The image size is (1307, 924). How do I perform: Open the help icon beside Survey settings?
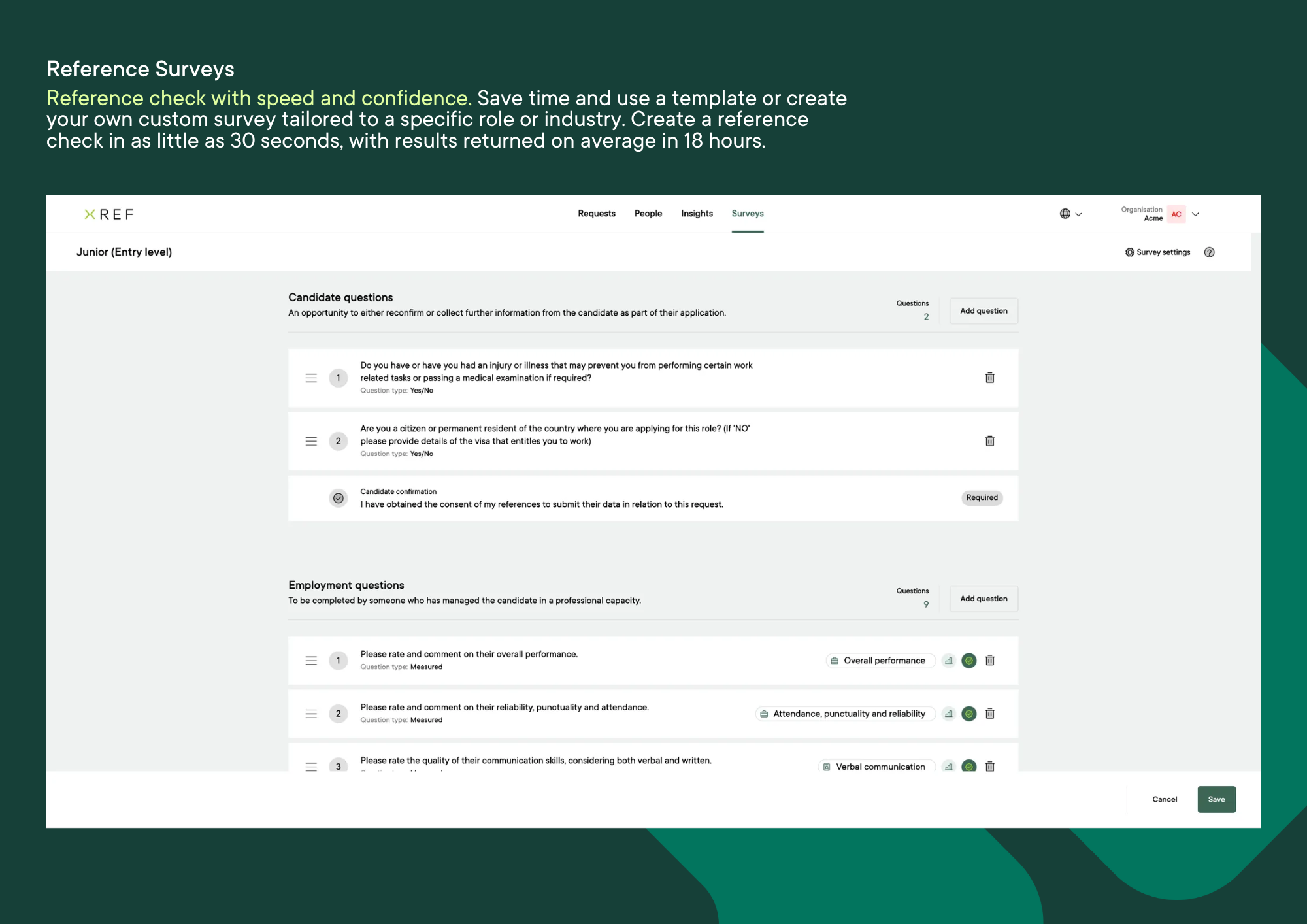[x=1210, y=252]
